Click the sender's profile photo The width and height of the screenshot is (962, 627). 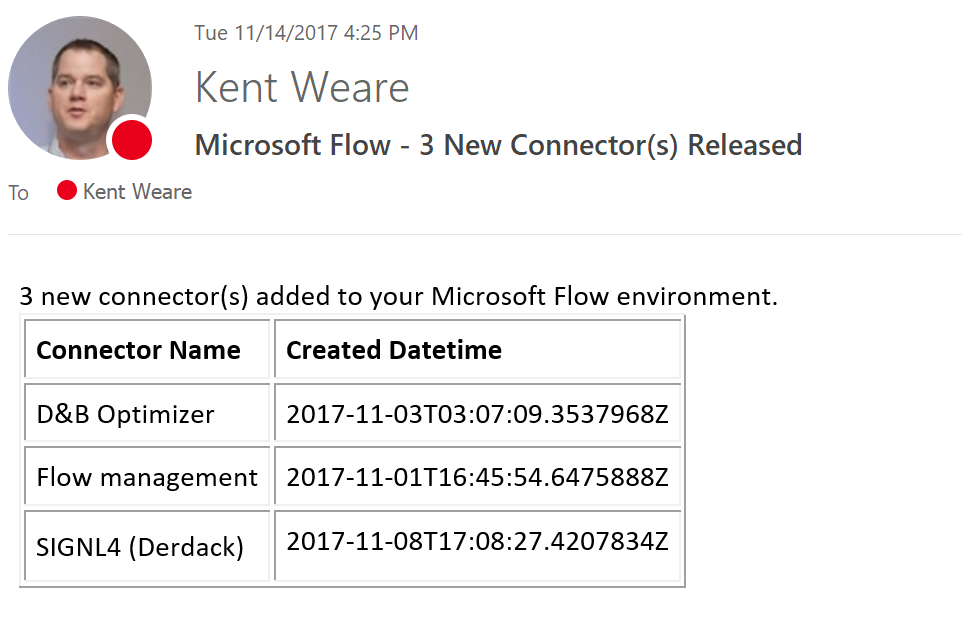[x=75, y=84]
